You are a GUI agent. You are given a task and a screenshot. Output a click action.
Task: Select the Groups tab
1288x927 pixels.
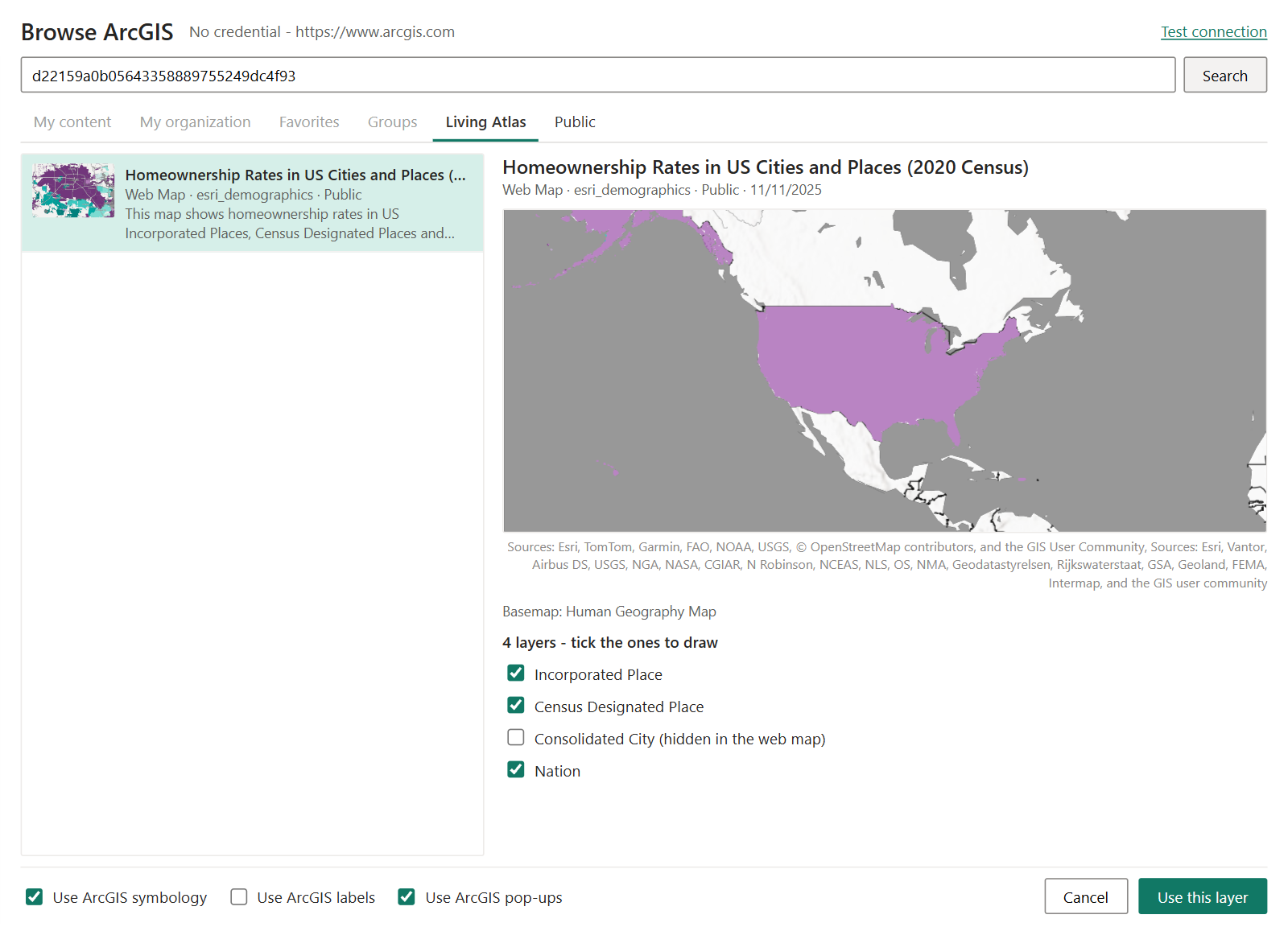pyautogui.click(x=393, y=122)
